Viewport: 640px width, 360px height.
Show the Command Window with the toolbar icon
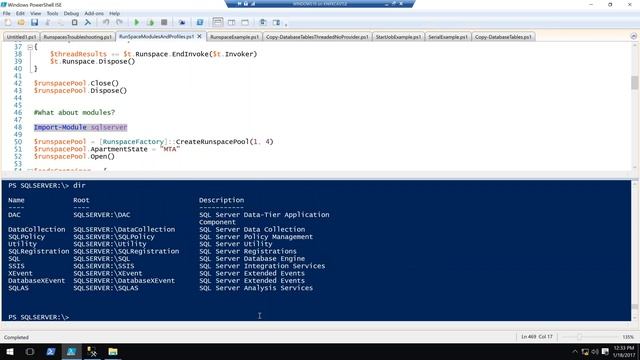pos(263,22)
